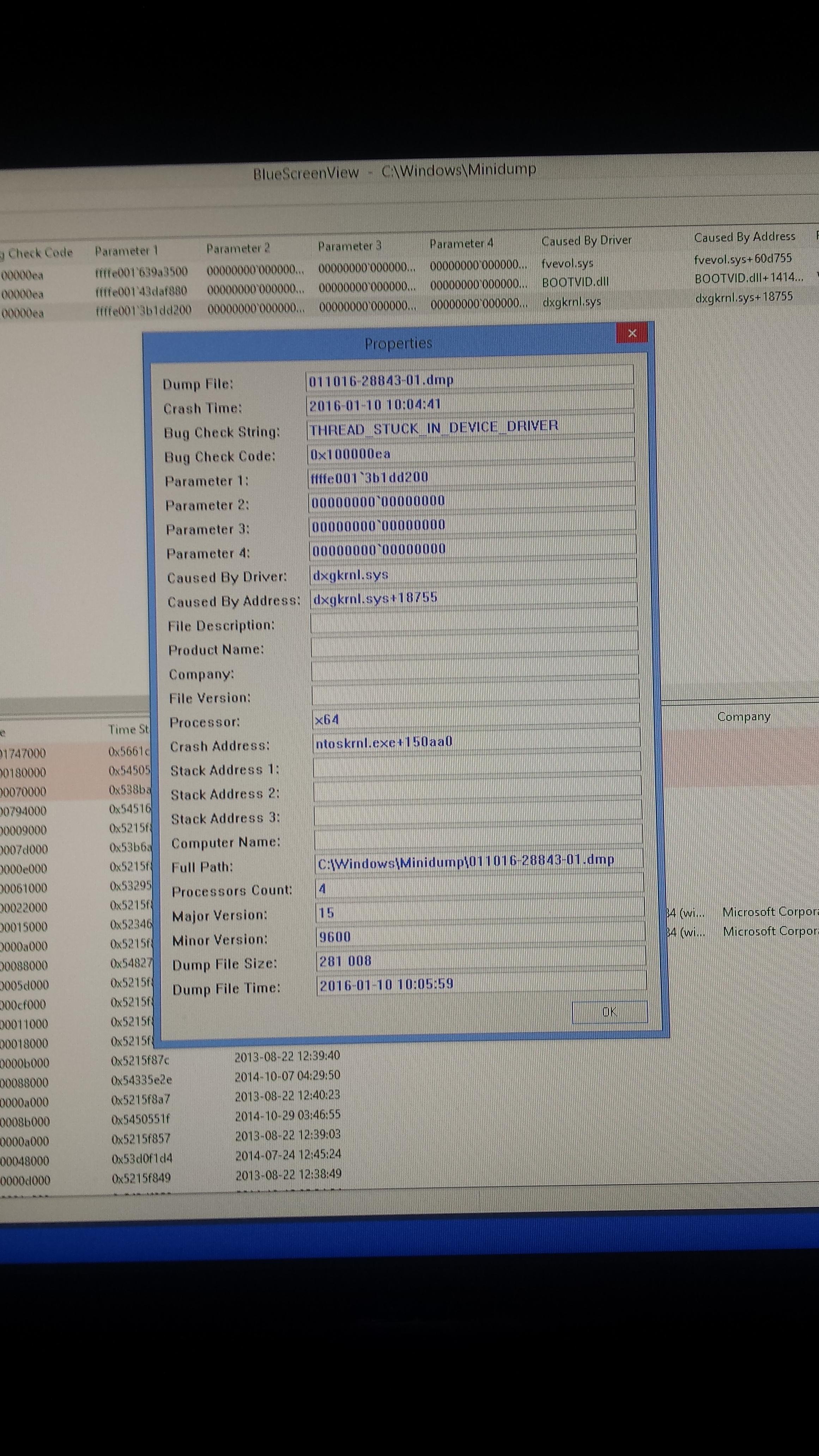Screen dimensions: 819x1456
Task: Sort by Caused By Driver column header
Action: coord(586,241)
